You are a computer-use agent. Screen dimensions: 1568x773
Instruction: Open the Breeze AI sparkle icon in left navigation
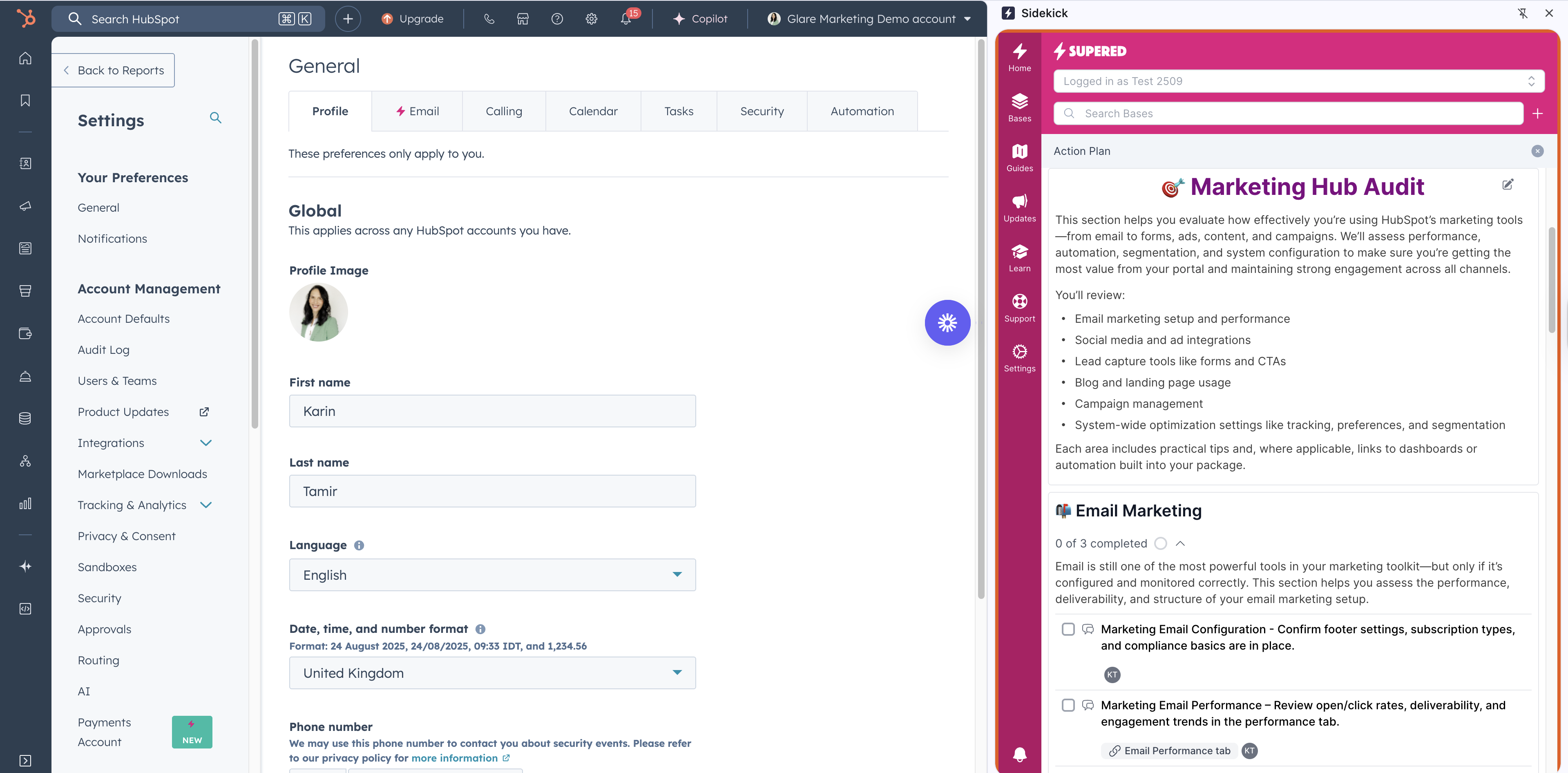pos(25,566)
